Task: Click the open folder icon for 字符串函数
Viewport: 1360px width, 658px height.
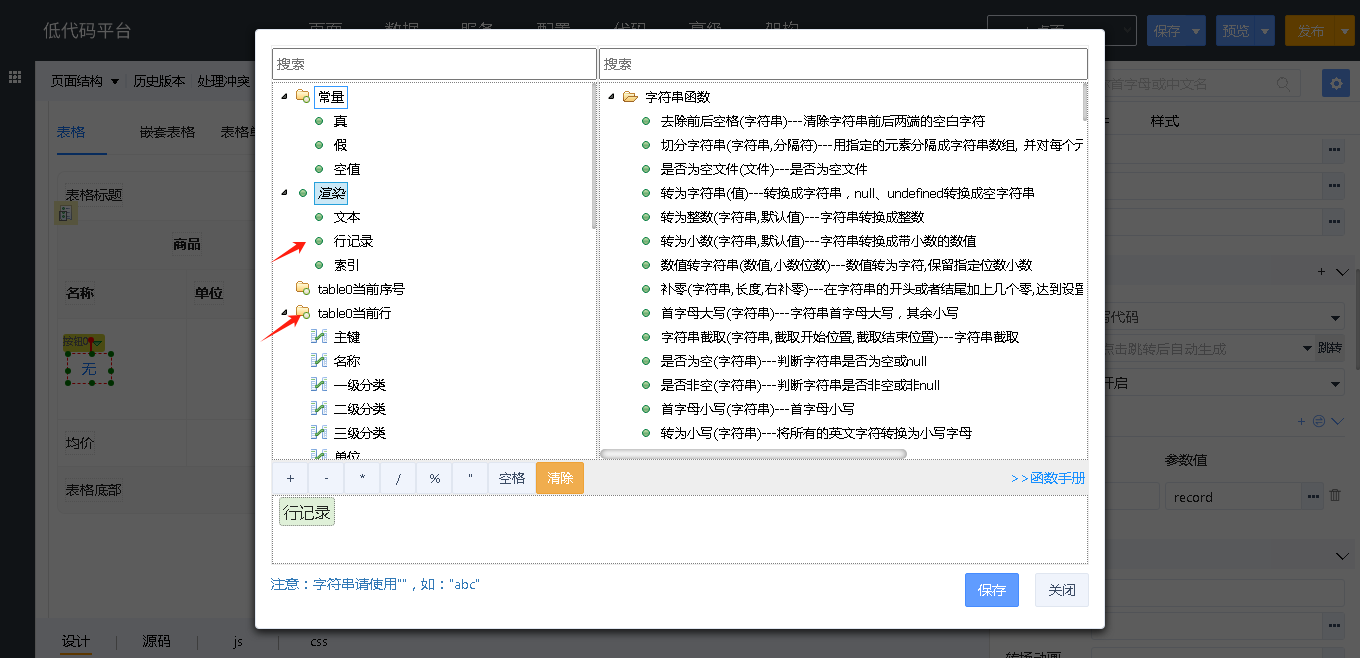Action: 630,97
